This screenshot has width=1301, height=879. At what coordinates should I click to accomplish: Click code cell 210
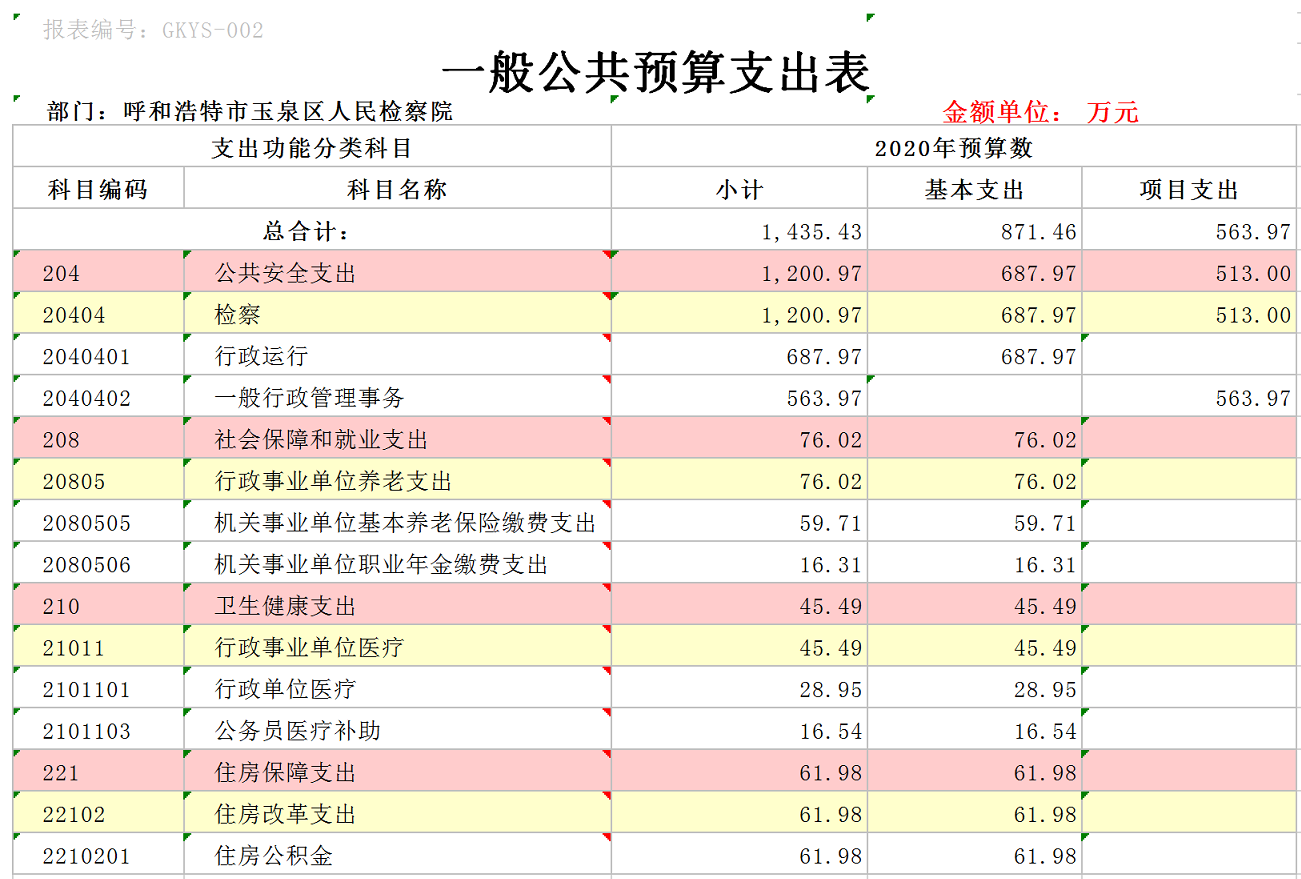click(98, 606)
